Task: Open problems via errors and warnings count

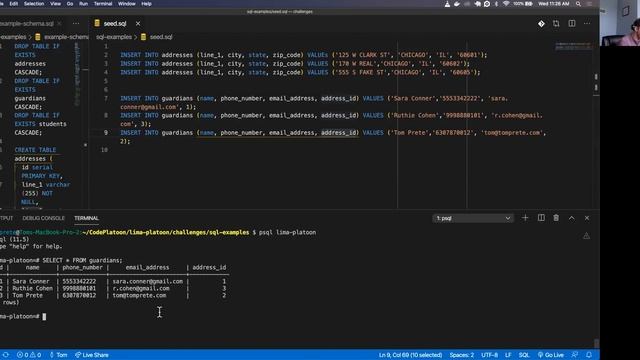Action: pos(29,355)
